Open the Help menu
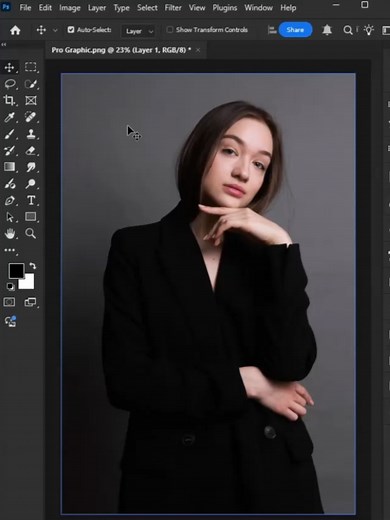Image resolution: width=390 pixels, height=520 pixels. pyautogui.click(x=288, y=8)
